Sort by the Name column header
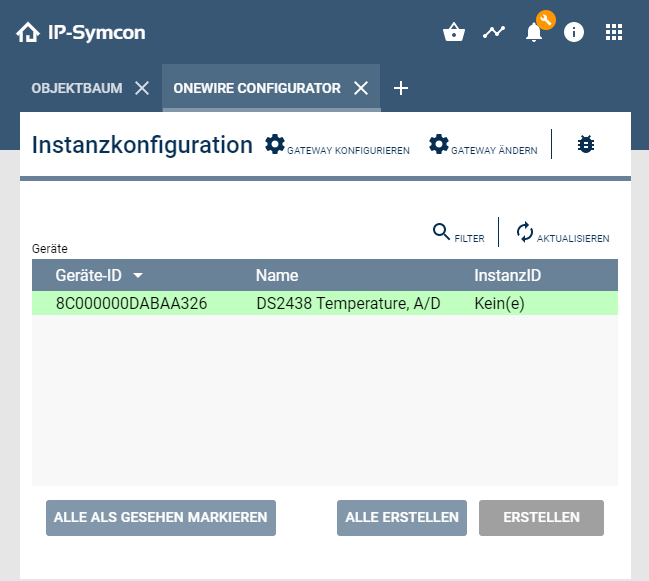 tap(277, 276)
